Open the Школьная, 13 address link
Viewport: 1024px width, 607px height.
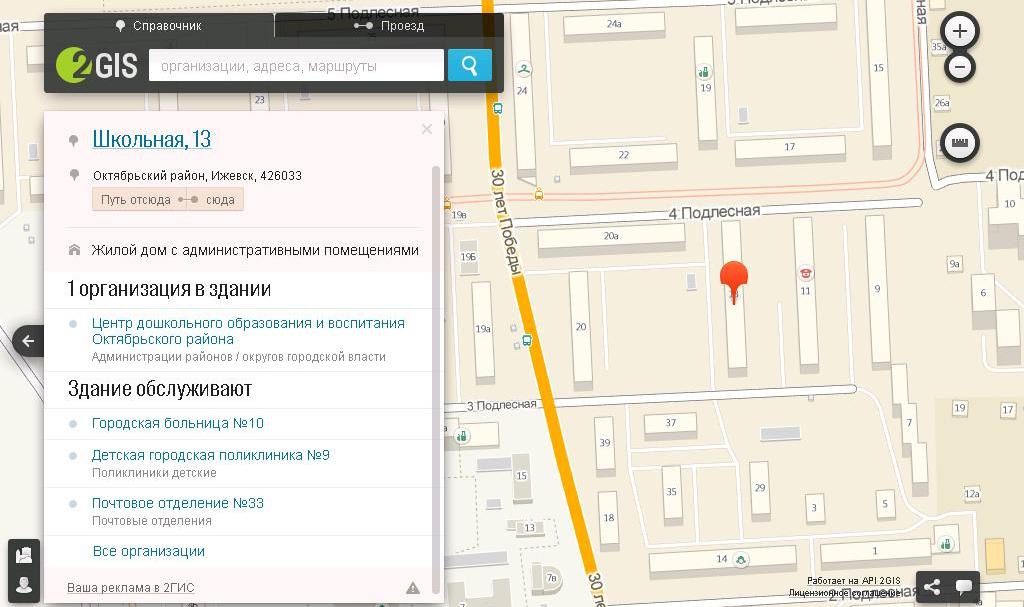(152, 139)
